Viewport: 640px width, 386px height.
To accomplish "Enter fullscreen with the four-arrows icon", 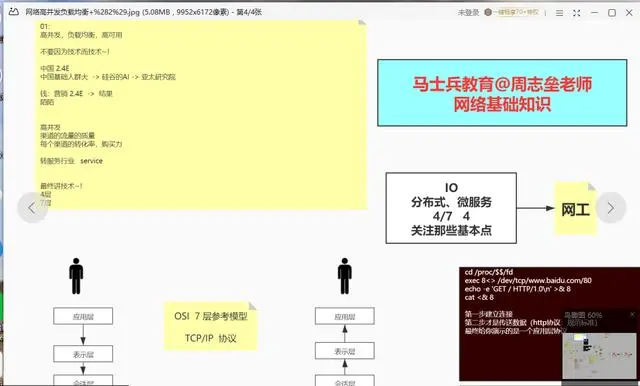I will coord(576,13).
